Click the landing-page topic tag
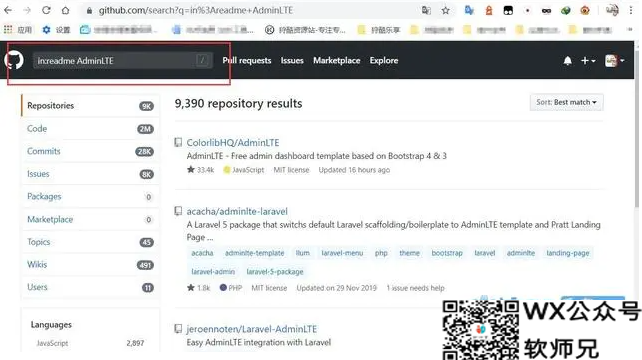Image resolution: width=642 pixels, height=360 pixels. point(567,253)
